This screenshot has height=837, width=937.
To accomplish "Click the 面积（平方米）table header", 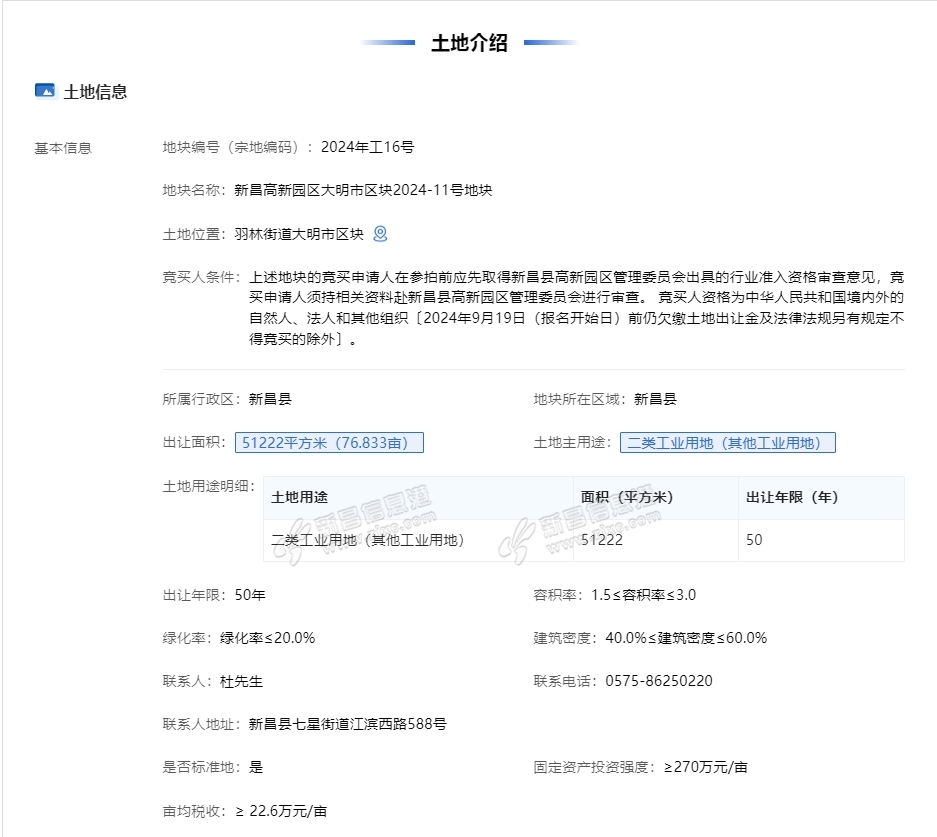I will click(x=627, y=497).
